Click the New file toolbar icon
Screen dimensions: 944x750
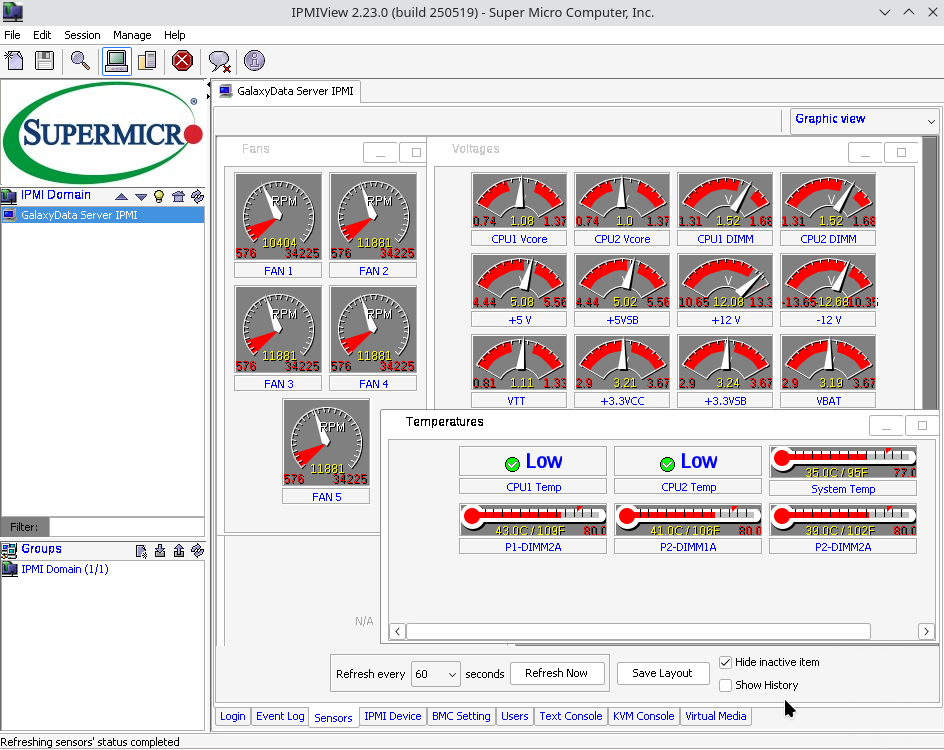pos(14,61)
